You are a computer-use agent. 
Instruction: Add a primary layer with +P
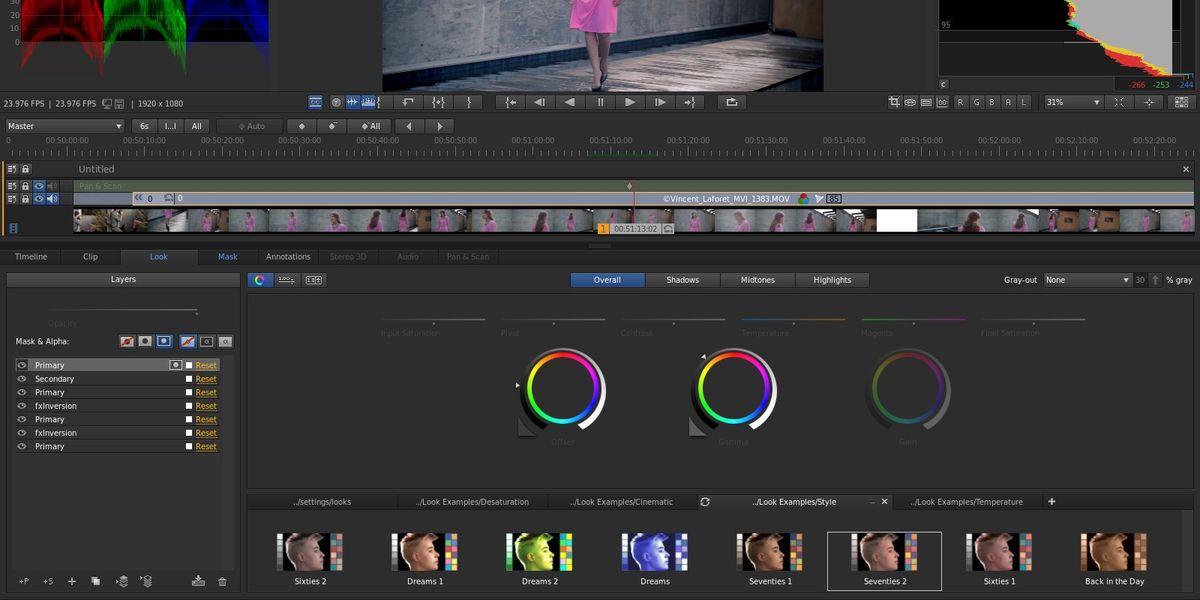(x=23, y=581)
